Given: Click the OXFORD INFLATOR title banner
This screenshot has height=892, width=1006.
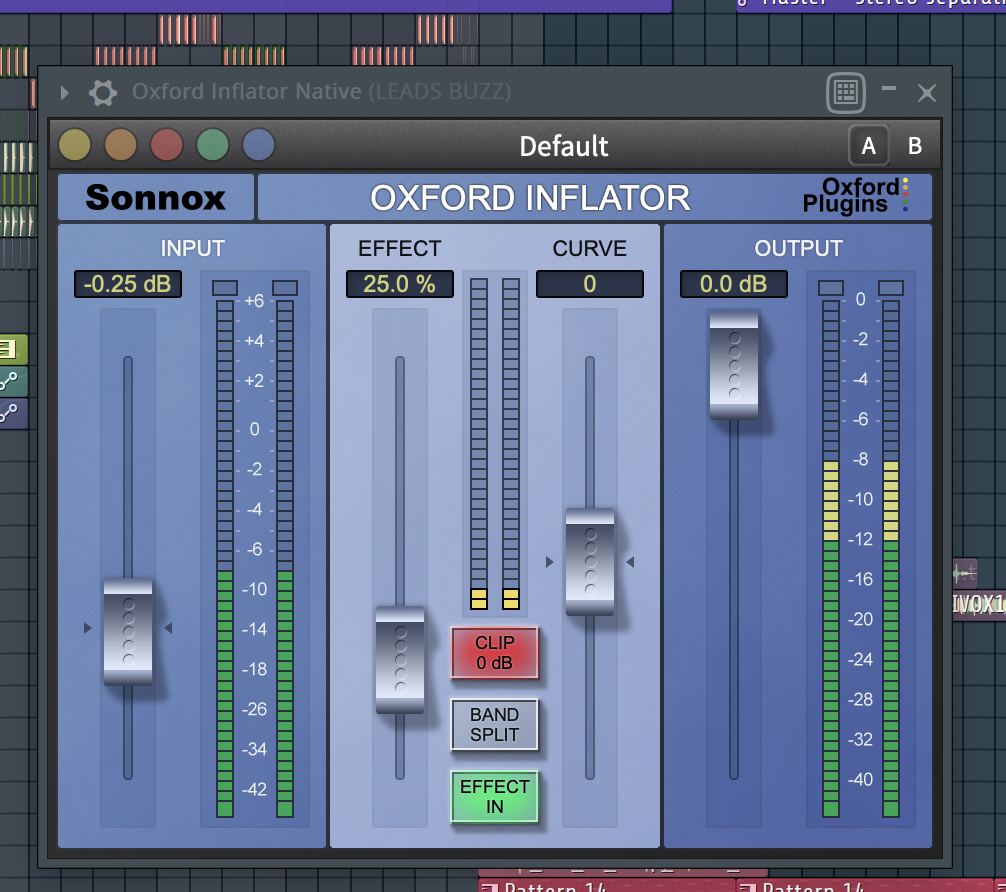Looking at the screenshot, I should (530, 198).
